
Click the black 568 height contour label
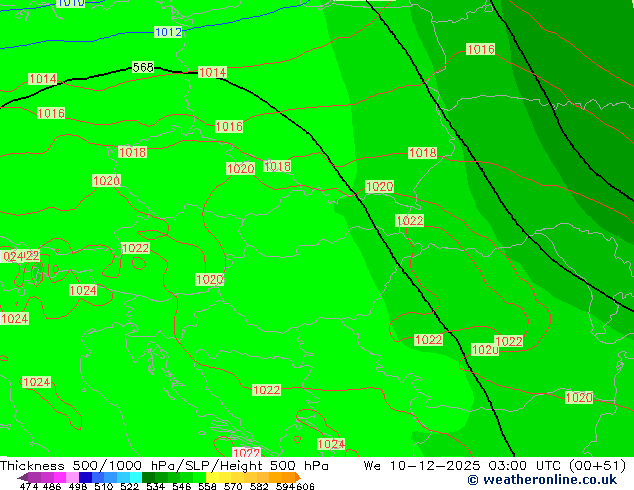click(x=143, y=67)
